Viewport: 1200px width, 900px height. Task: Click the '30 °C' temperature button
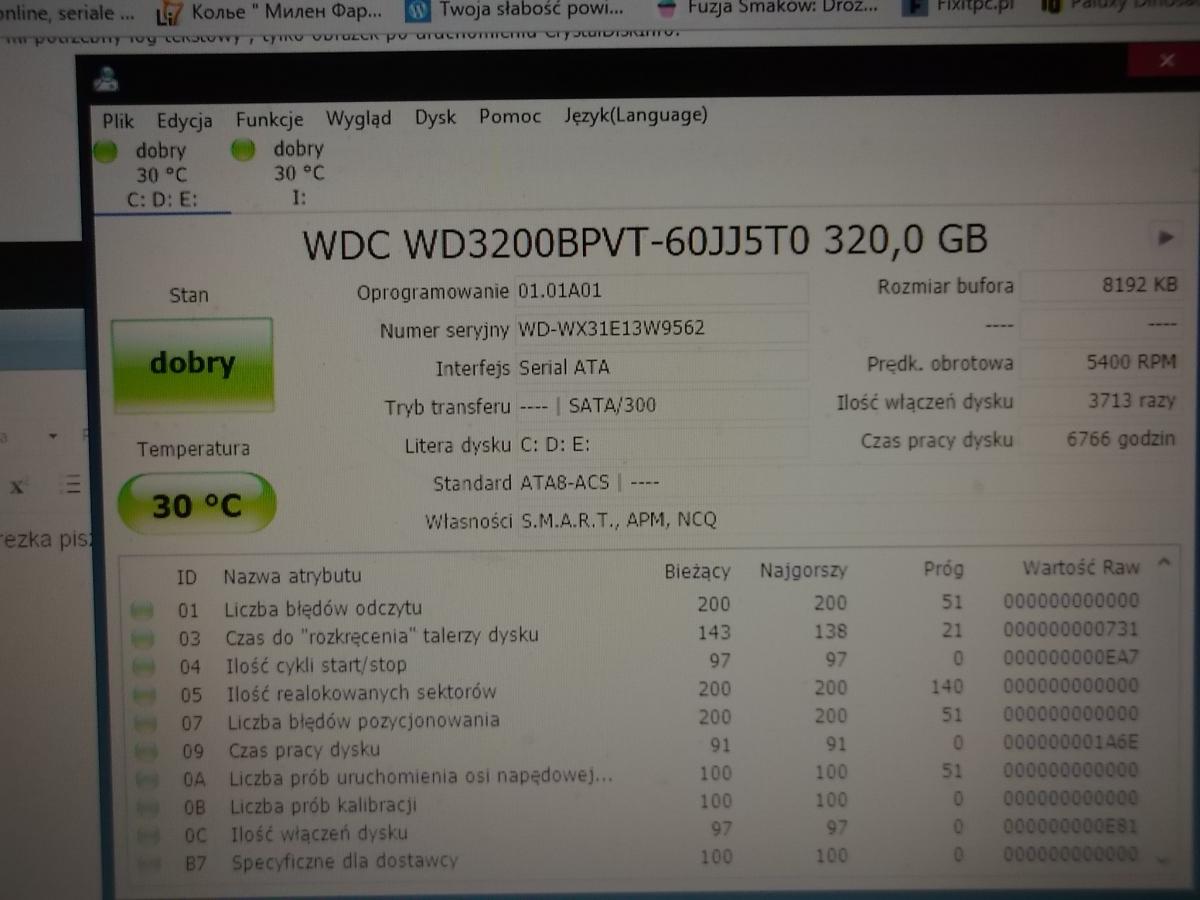click(x=196, y=505)
